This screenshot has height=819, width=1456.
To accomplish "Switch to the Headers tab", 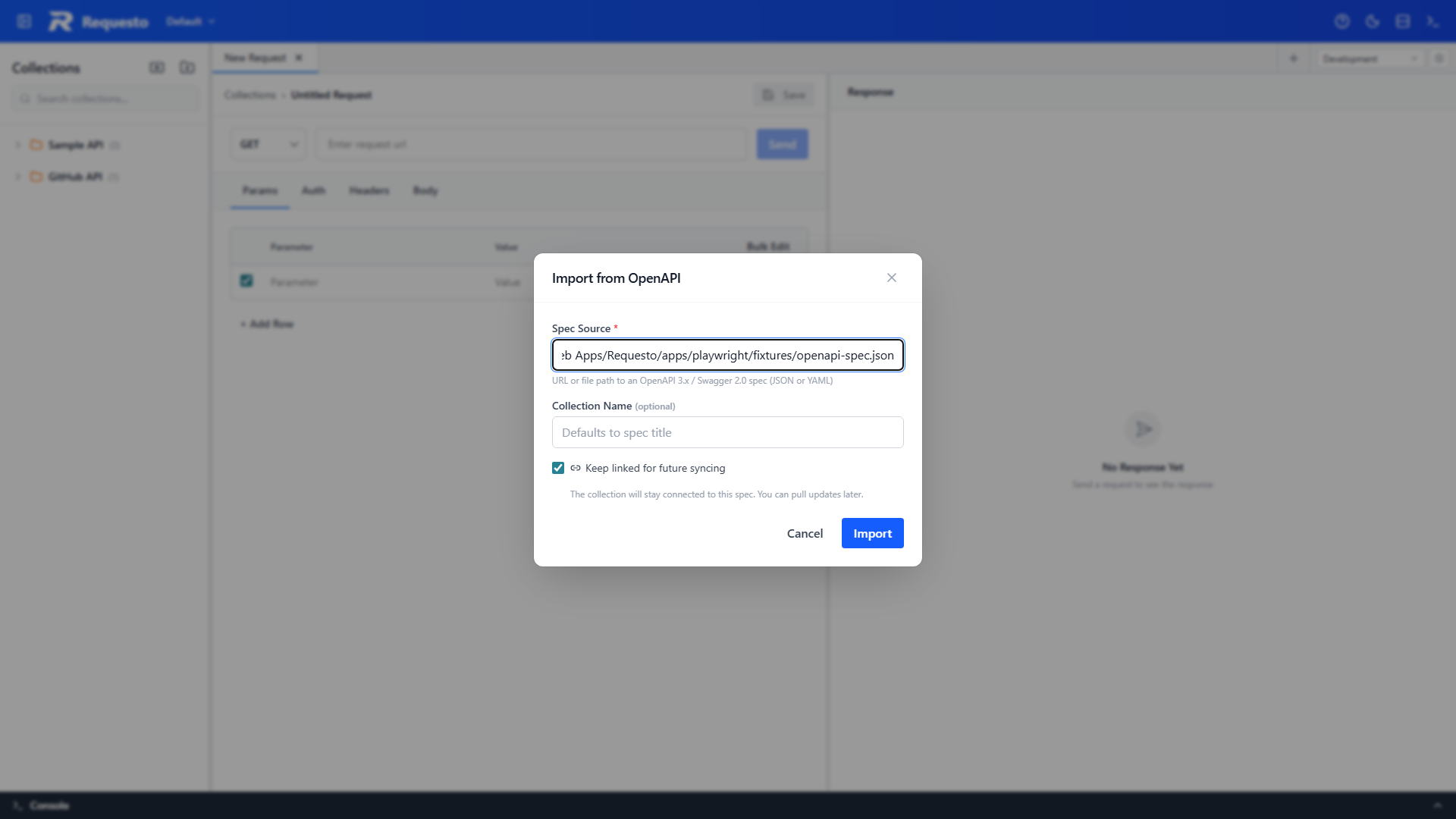I will (369, 190).
